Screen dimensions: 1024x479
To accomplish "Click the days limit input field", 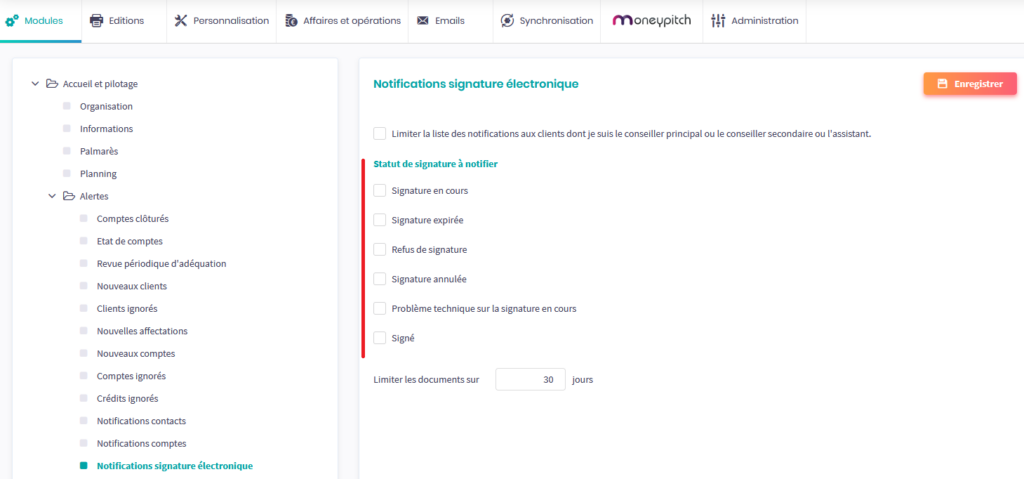I will 530,380.
